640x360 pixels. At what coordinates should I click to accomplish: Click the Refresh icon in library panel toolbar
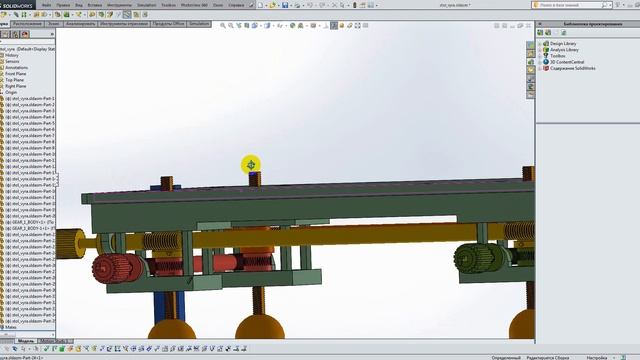(564, 32)
